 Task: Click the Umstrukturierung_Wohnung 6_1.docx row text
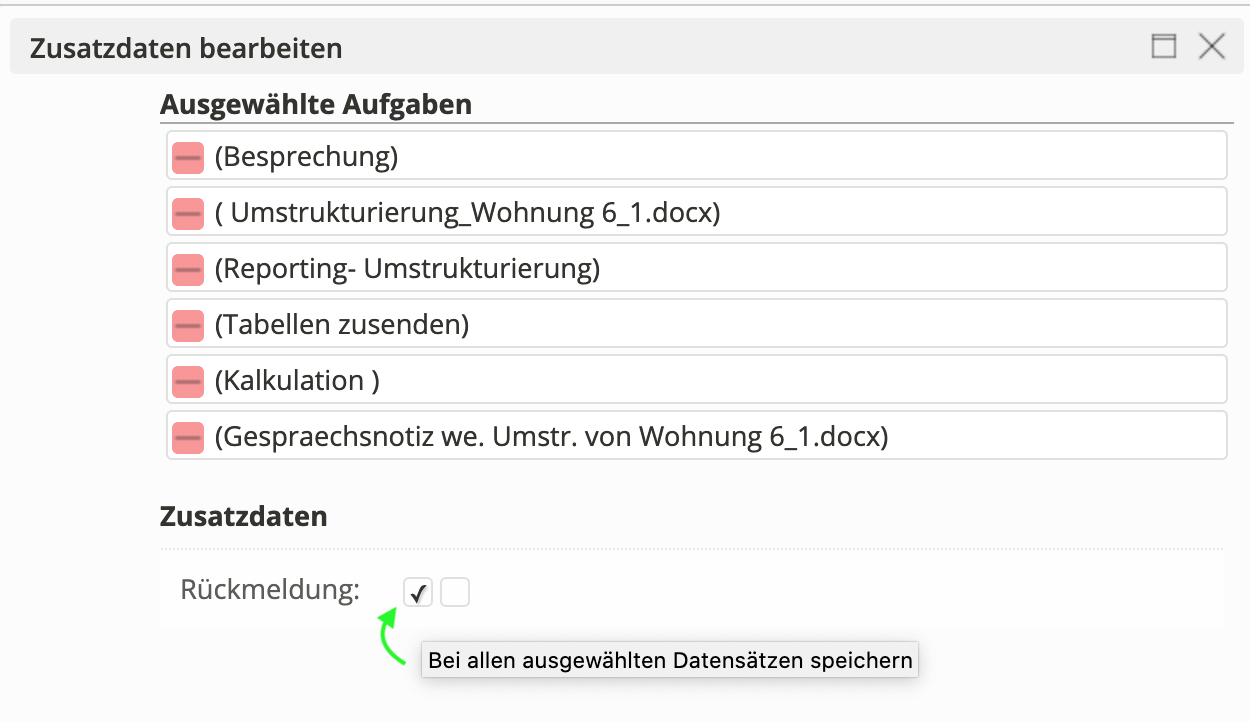point(467,213)
